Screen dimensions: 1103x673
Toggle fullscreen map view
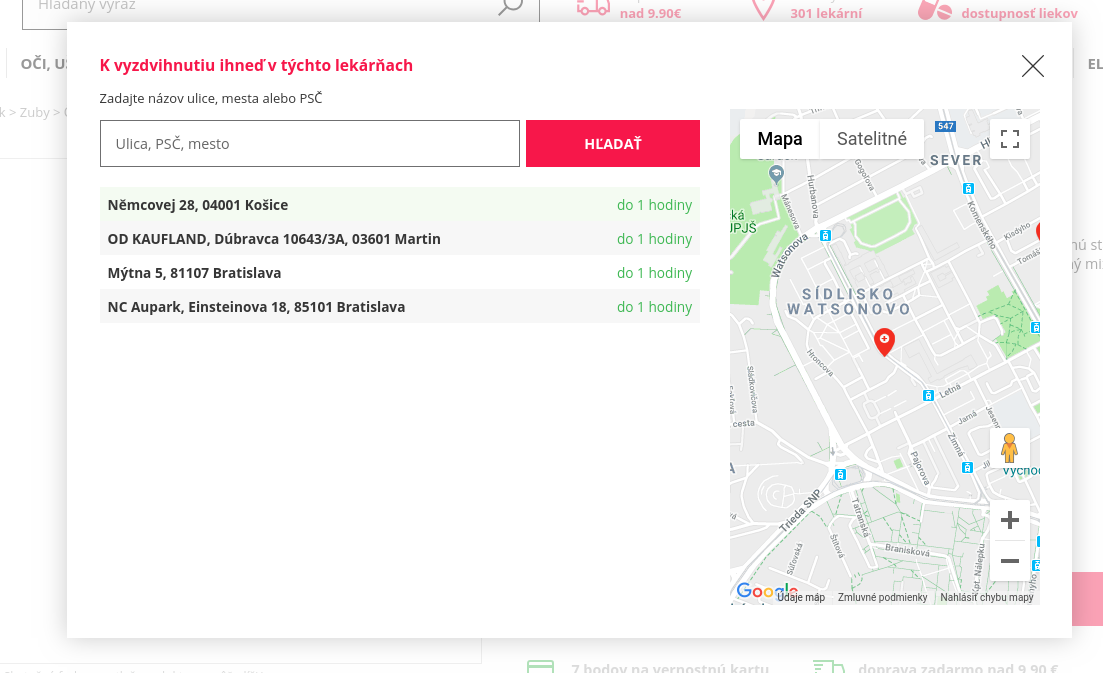(x=1009, y=139)
